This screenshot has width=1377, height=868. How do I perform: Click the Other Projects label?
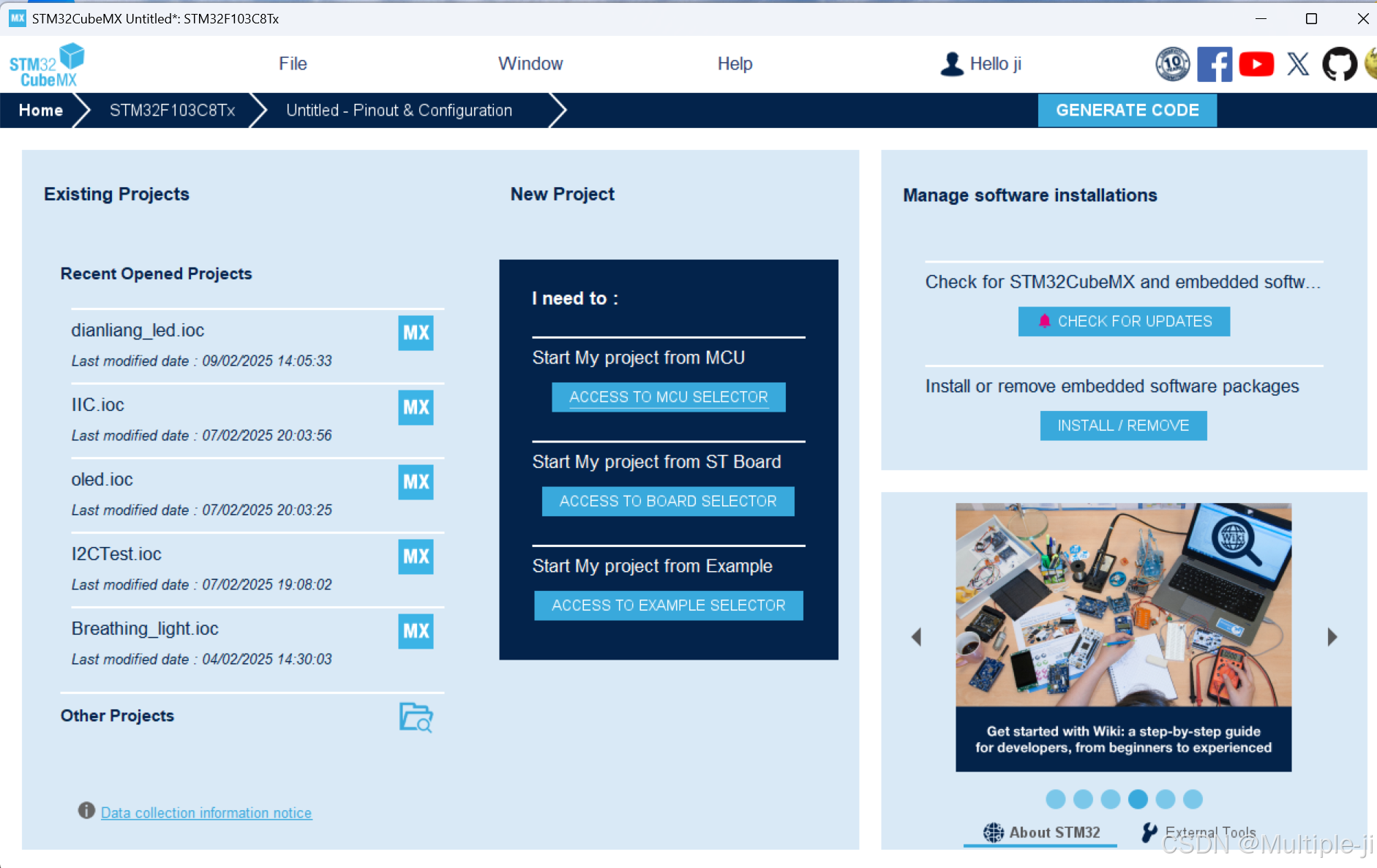point(117,716)
